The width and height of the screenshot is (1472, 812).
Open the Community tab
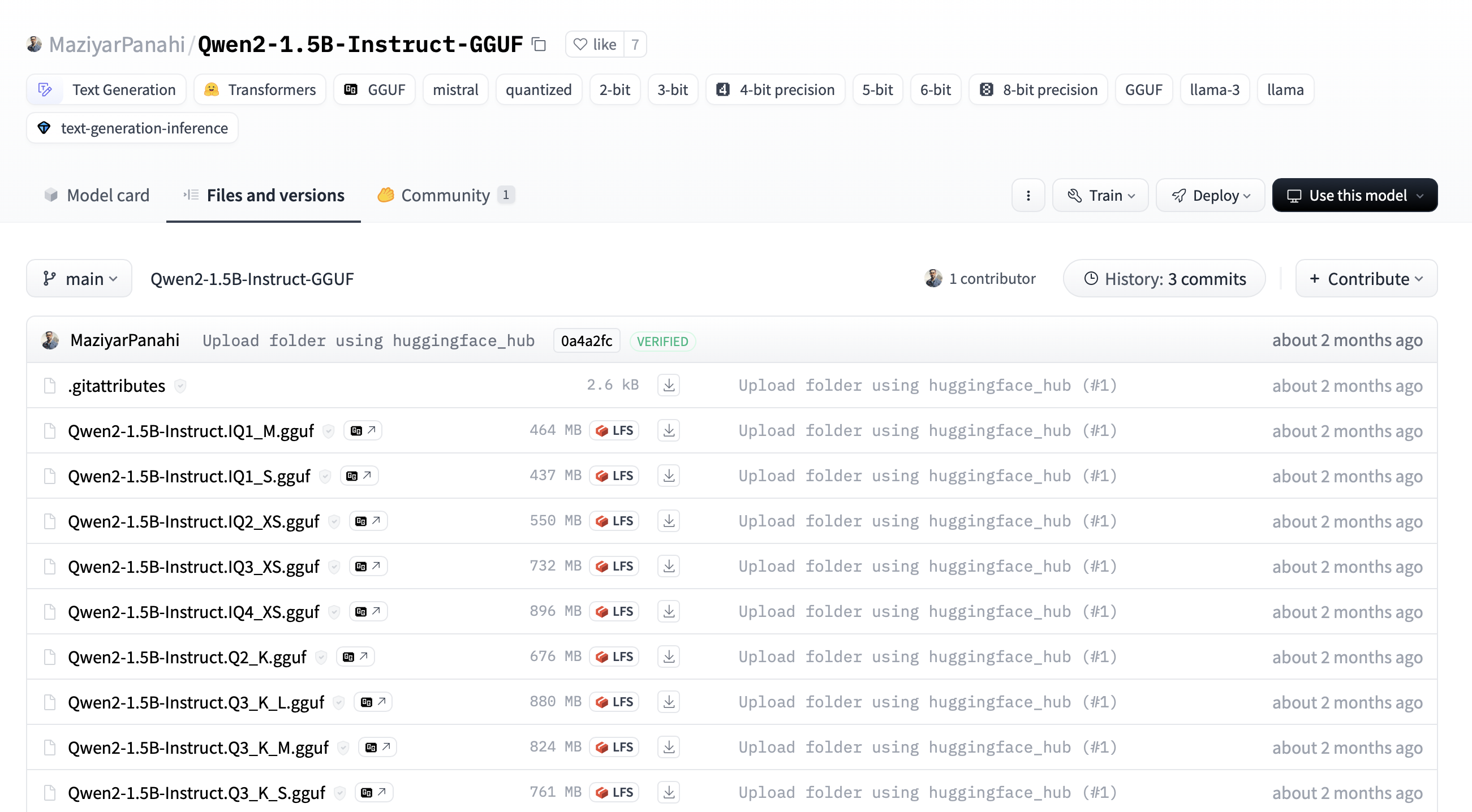tap(445, 195)
